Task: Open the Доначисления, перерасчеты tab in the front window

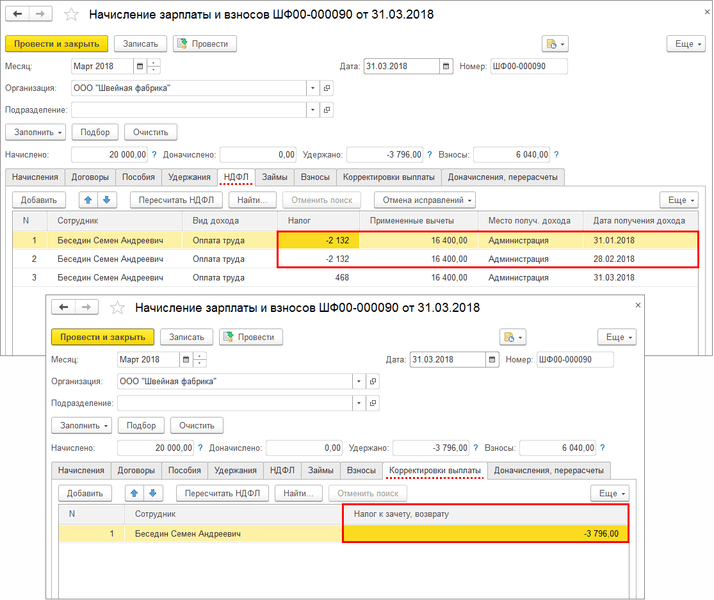Action: [549, 470]
